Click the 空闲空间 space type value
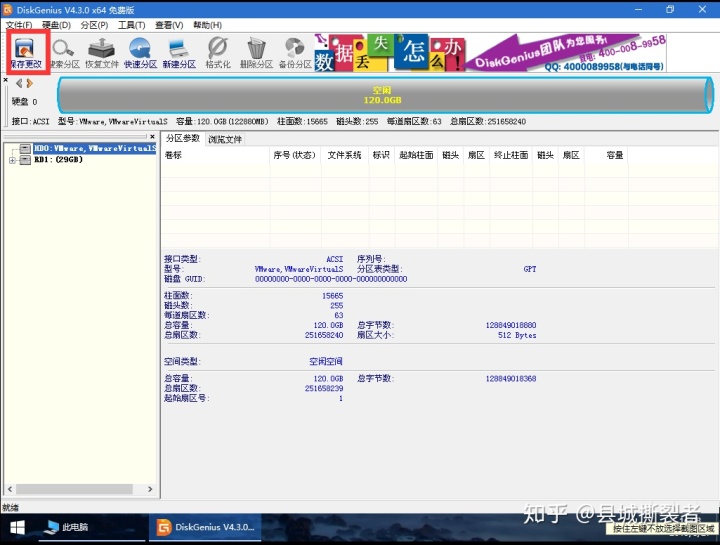This screenshot has height=545, width=720. 326,361
